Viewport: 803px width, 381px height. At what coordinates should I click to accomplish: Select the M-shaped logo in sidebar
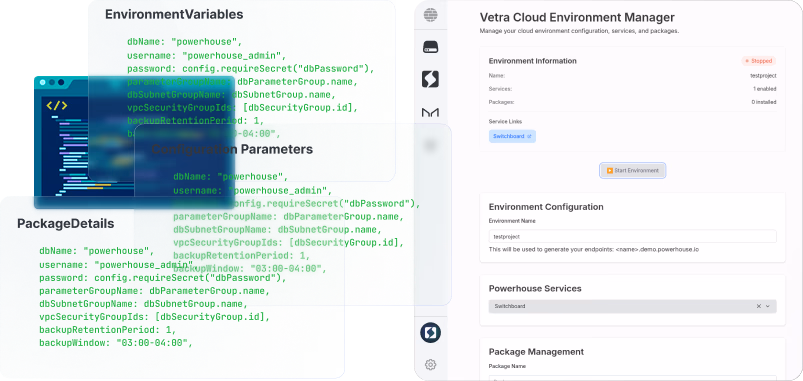click(430, 112)
